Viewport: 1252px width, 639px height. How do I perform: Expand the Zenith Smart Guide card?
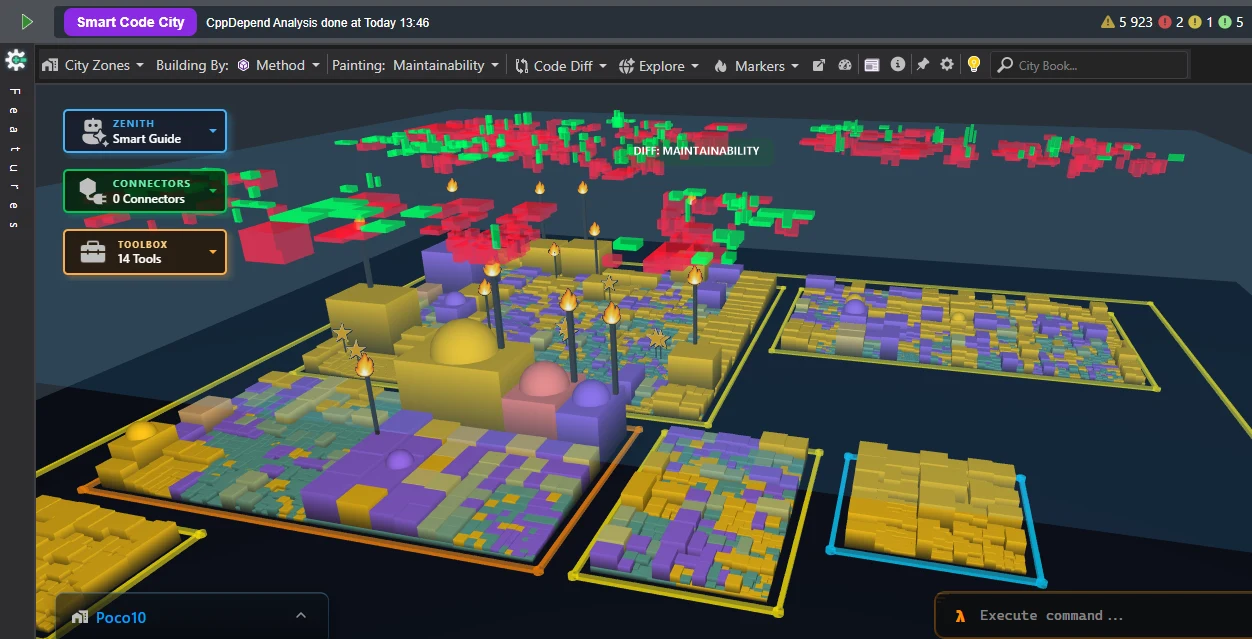145,131
